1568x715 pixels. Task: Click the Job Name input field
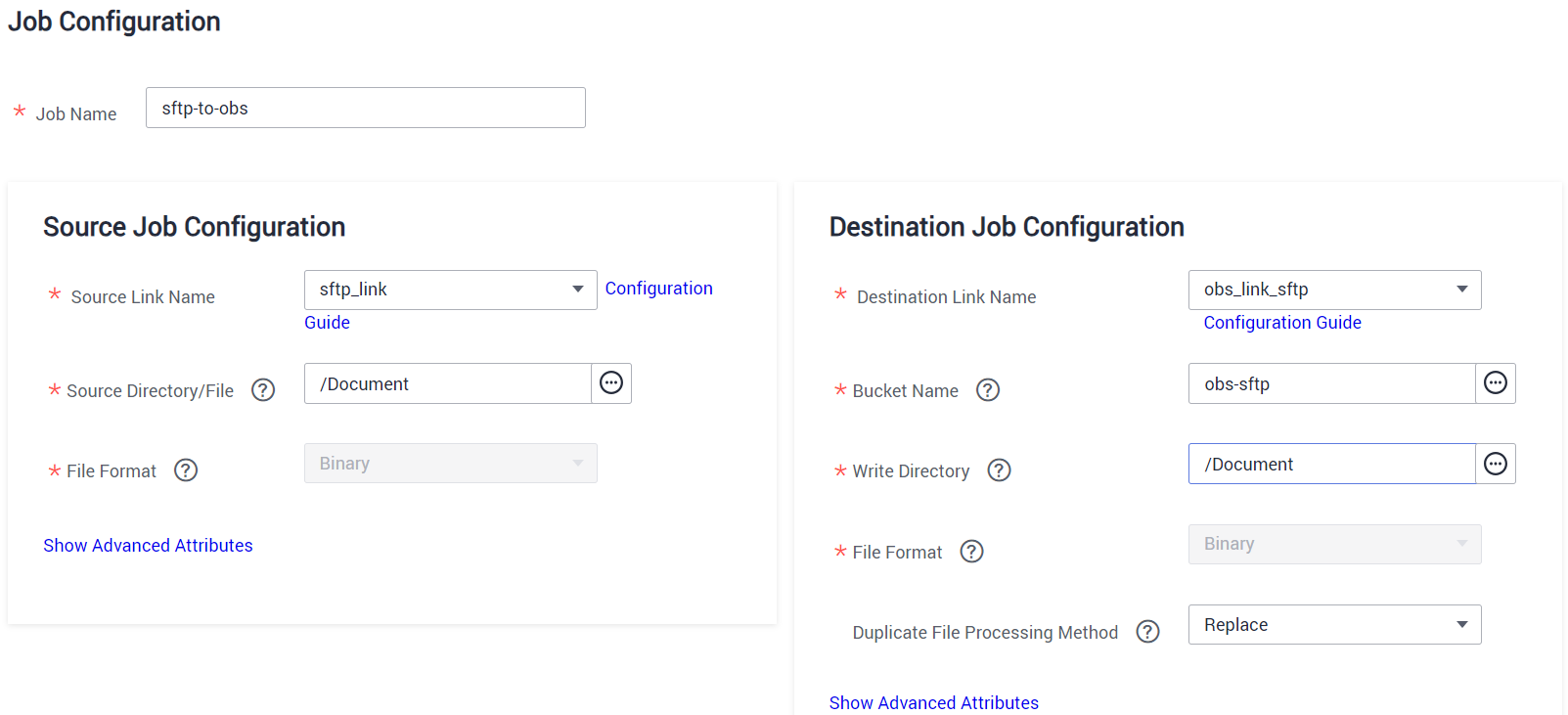click(x=365, y=108)
